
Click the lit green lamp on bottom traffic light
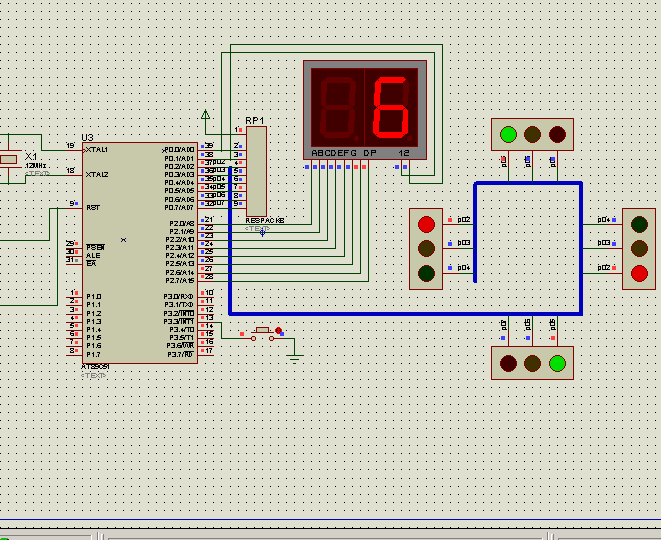click(x=557, y=363)
